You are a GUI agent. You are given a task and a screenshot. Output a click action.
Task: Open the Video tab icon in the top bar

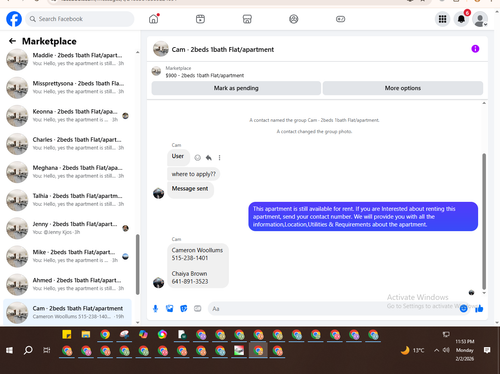coord(200,19)
